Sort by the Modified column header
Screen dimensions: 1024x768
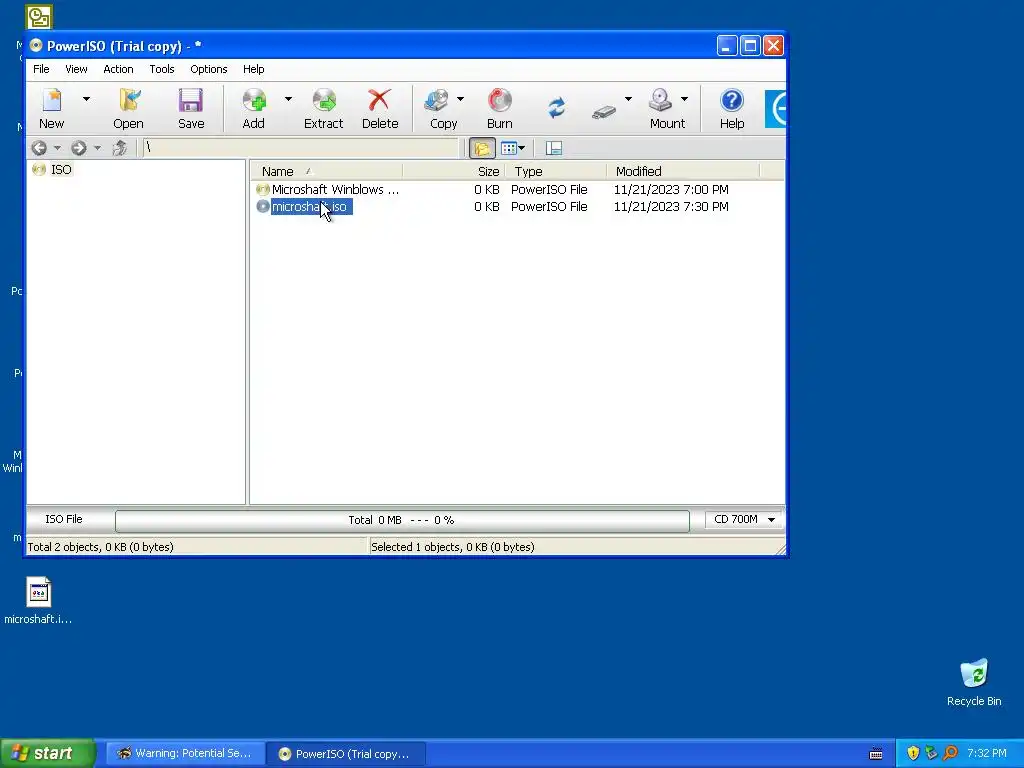(x=683, y=171)
